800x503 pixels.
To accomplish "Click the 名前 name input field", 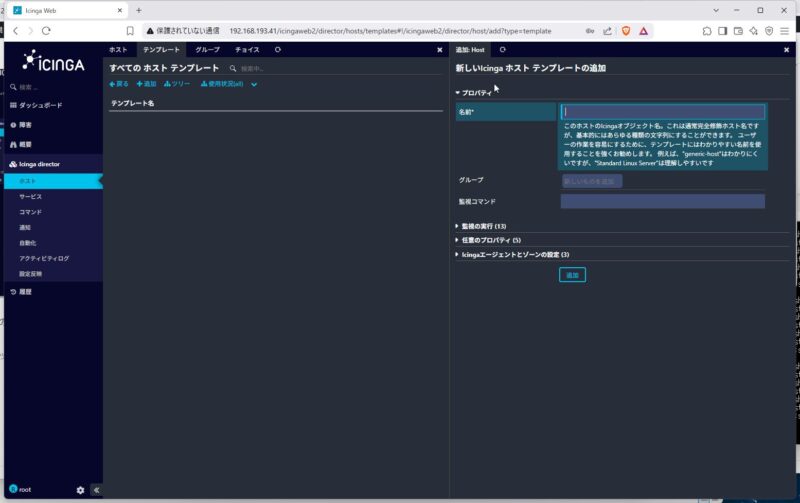I will pyautogui.click(x=663, y=112).
